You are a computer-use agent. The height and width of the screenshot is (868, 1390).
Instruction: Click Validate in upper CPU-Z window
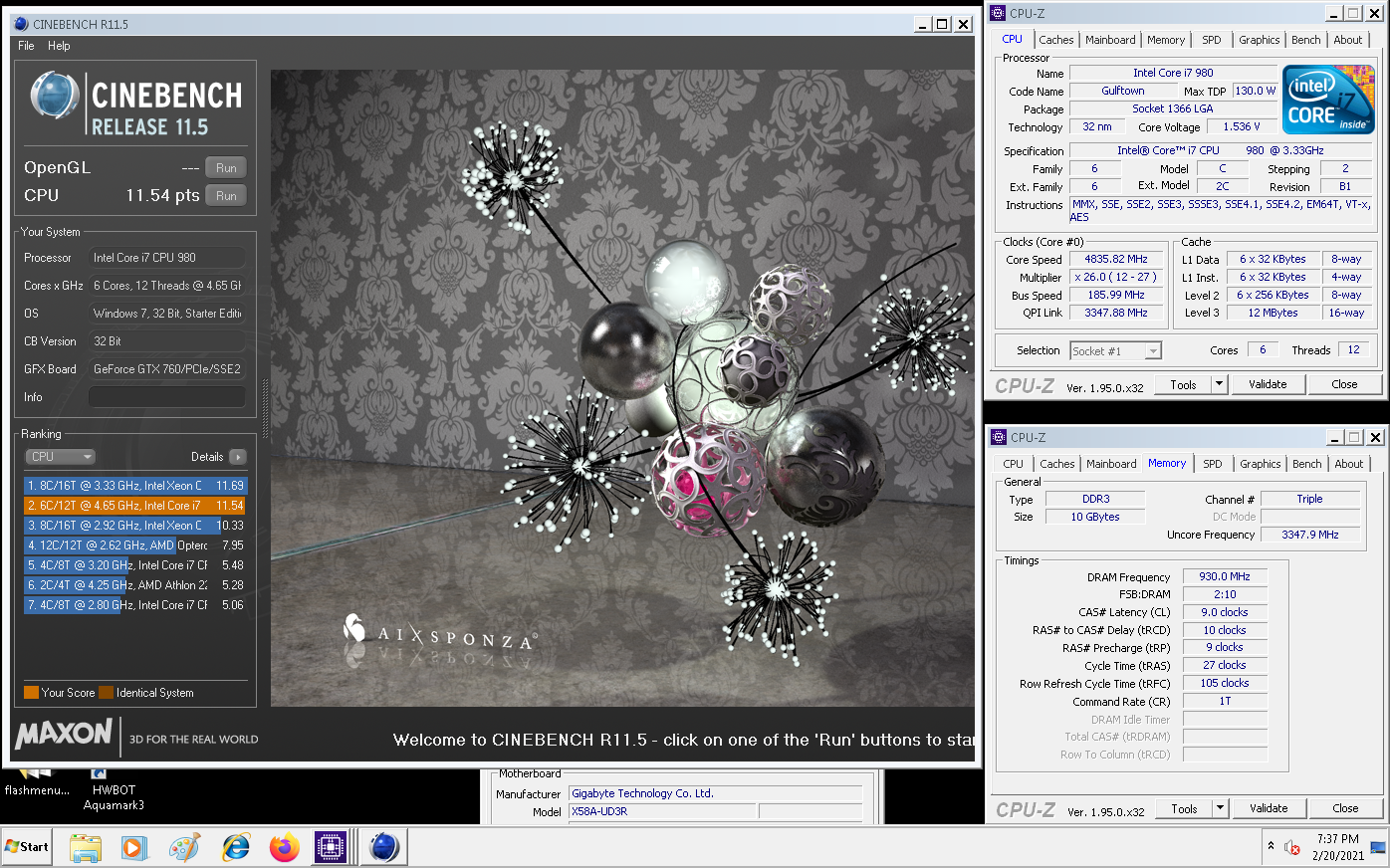pos(1268,384)
